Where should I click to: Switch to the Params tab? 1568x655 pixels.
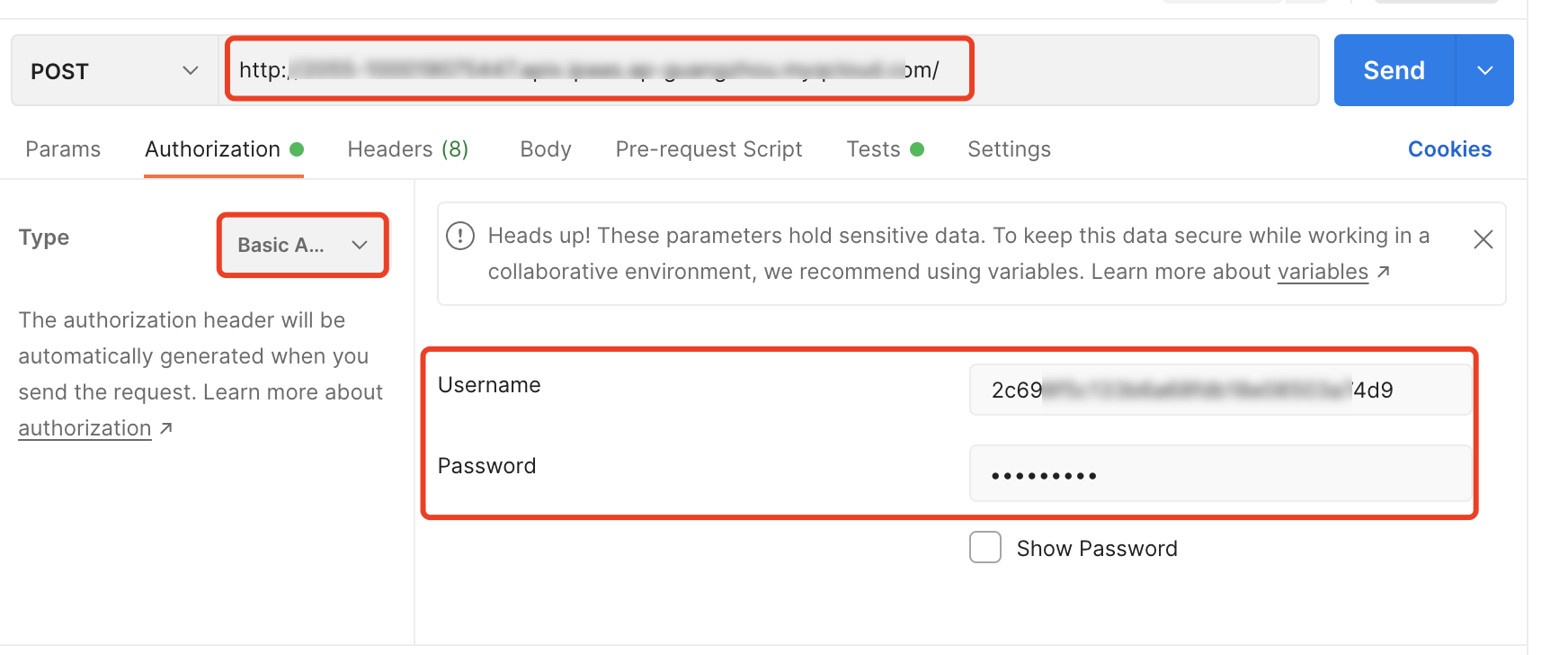pos(63,149)
